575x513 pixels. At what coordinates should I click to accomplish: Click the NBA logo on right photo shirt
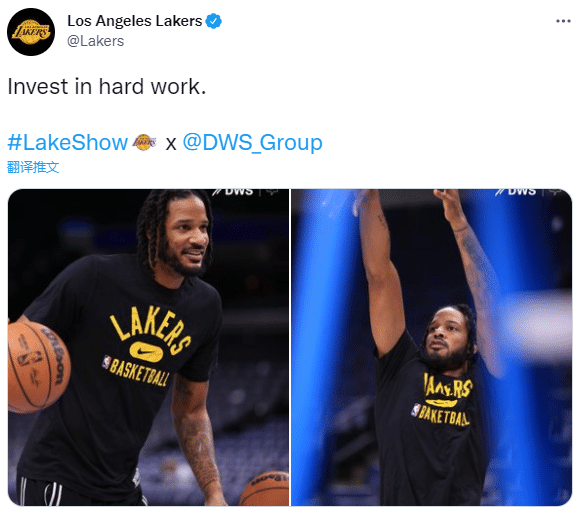coord(416,410)
